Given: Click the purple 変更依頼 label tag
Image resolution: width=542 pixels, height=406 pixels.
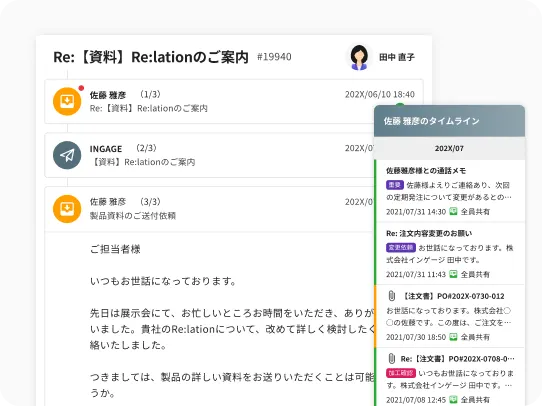Looking at the screenshot, I should pyautogui.click(x=401, y=248).
